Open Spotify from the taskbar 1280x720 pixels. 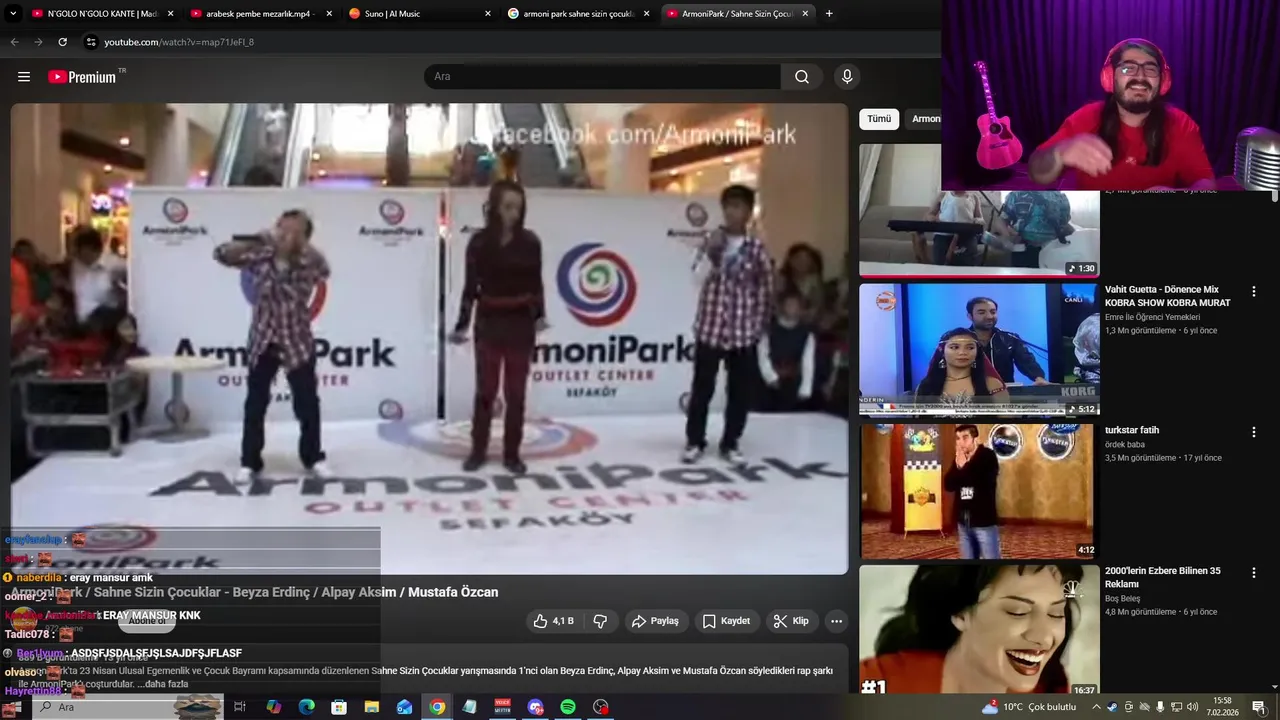pos(567,707)
